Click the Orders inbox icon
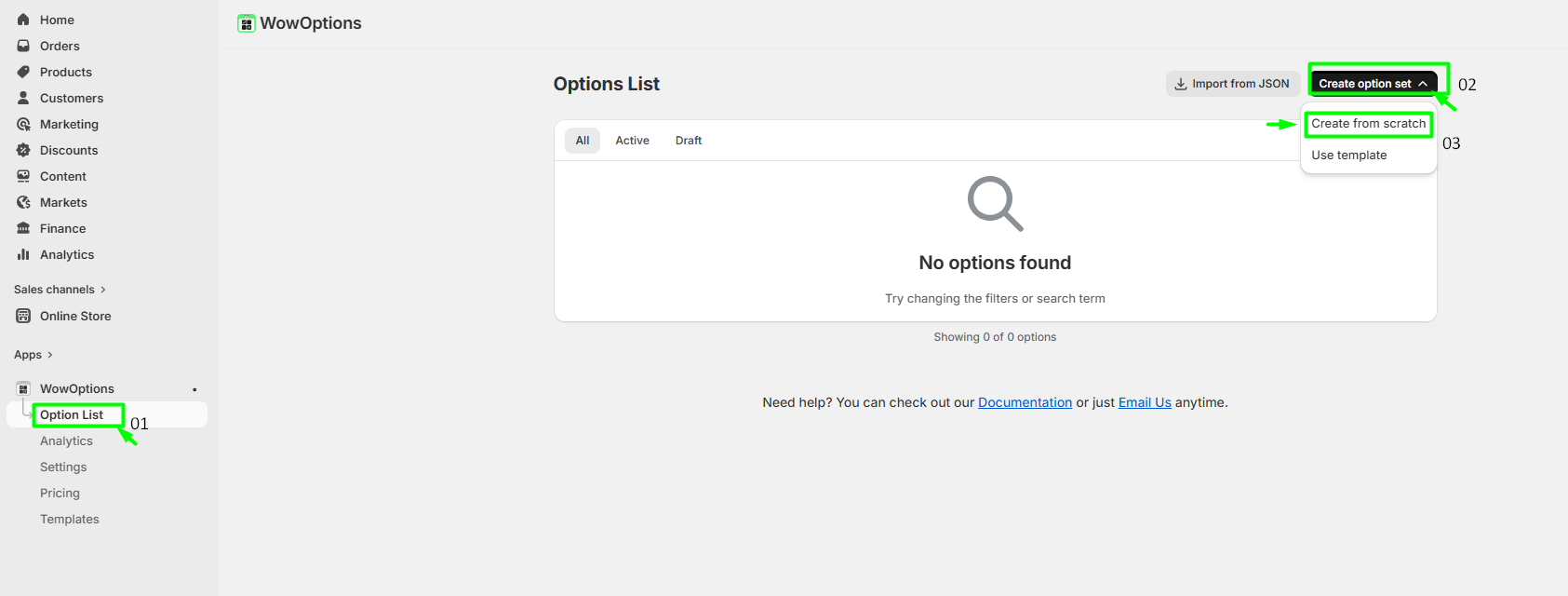Image resolution: width=1568 pixels, height=596 pixels. [x=23, y=46]
